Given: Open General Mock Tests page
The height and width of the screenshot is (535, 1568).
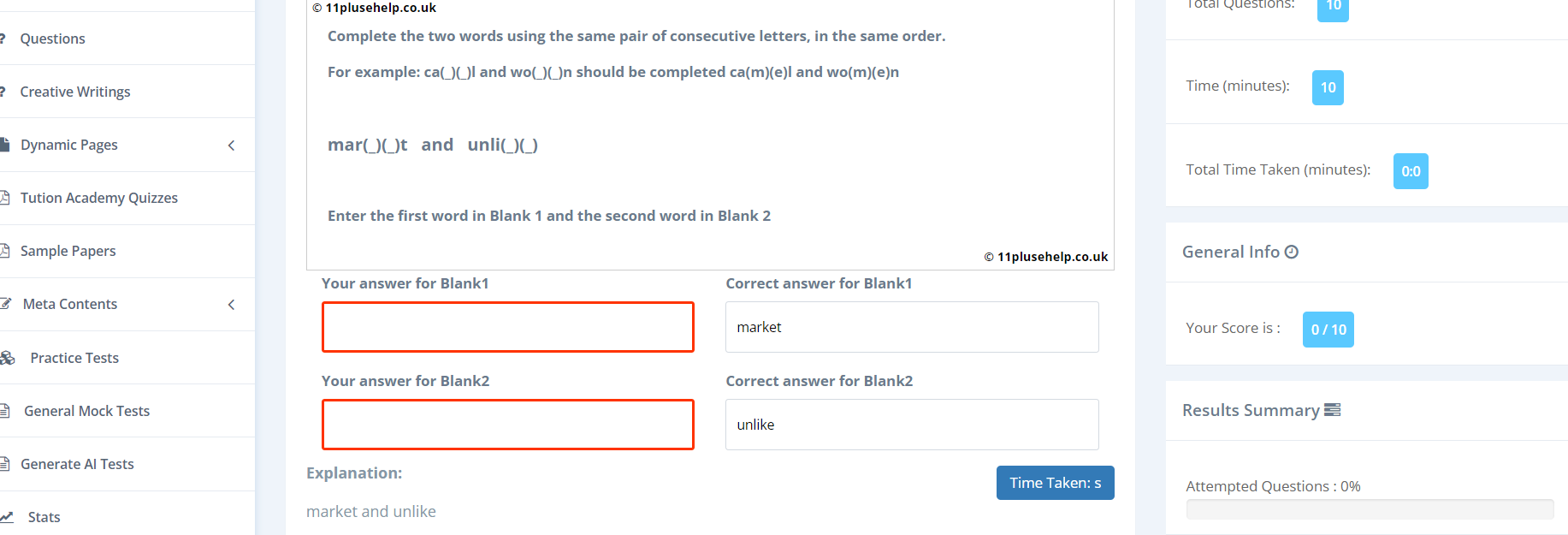Looking at the screenshot, I should (86, 411).
